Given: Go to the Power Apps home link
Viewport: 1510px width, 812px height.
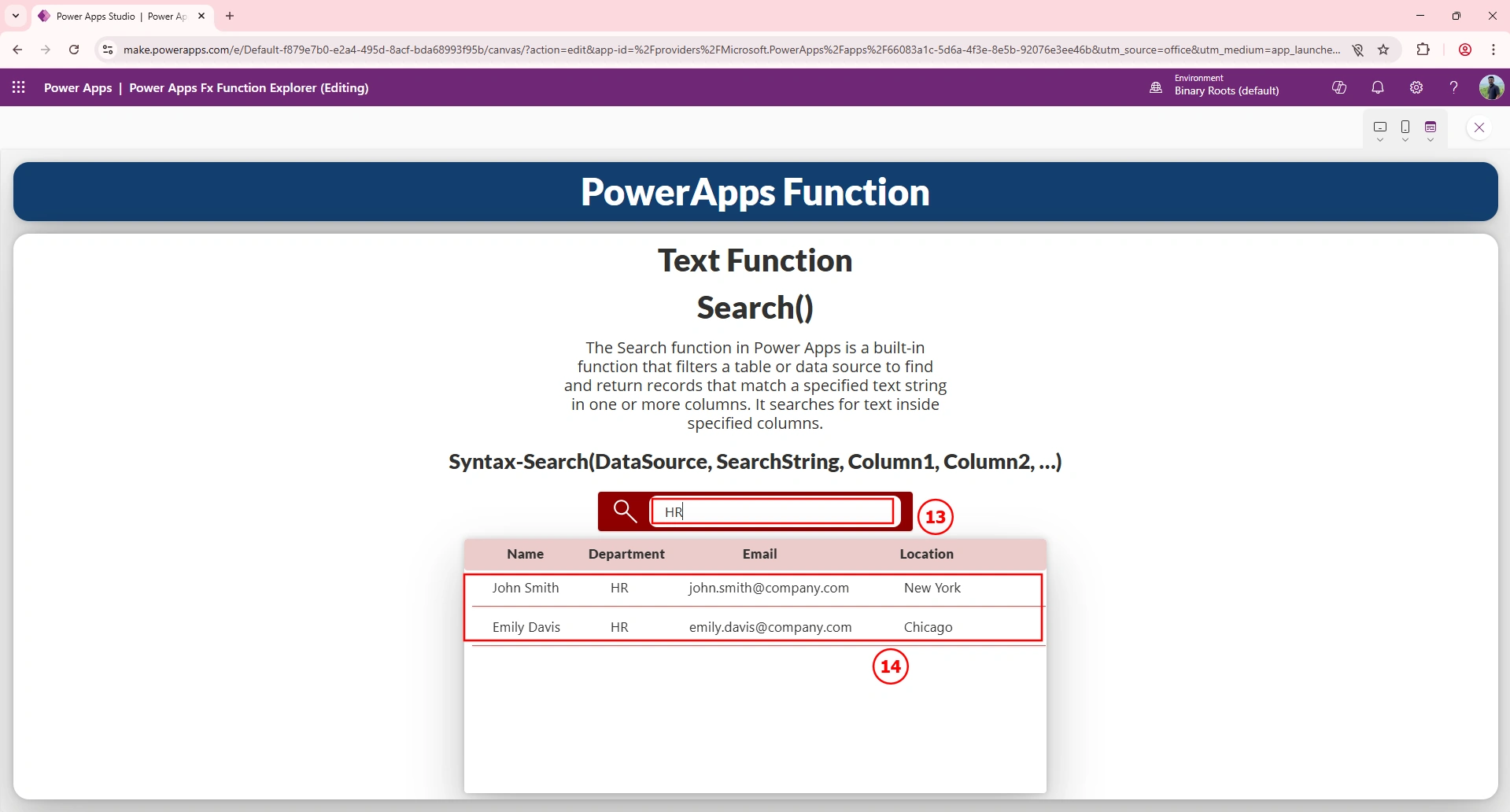Looking at the screenshot, I should click(x=78, y=88).
